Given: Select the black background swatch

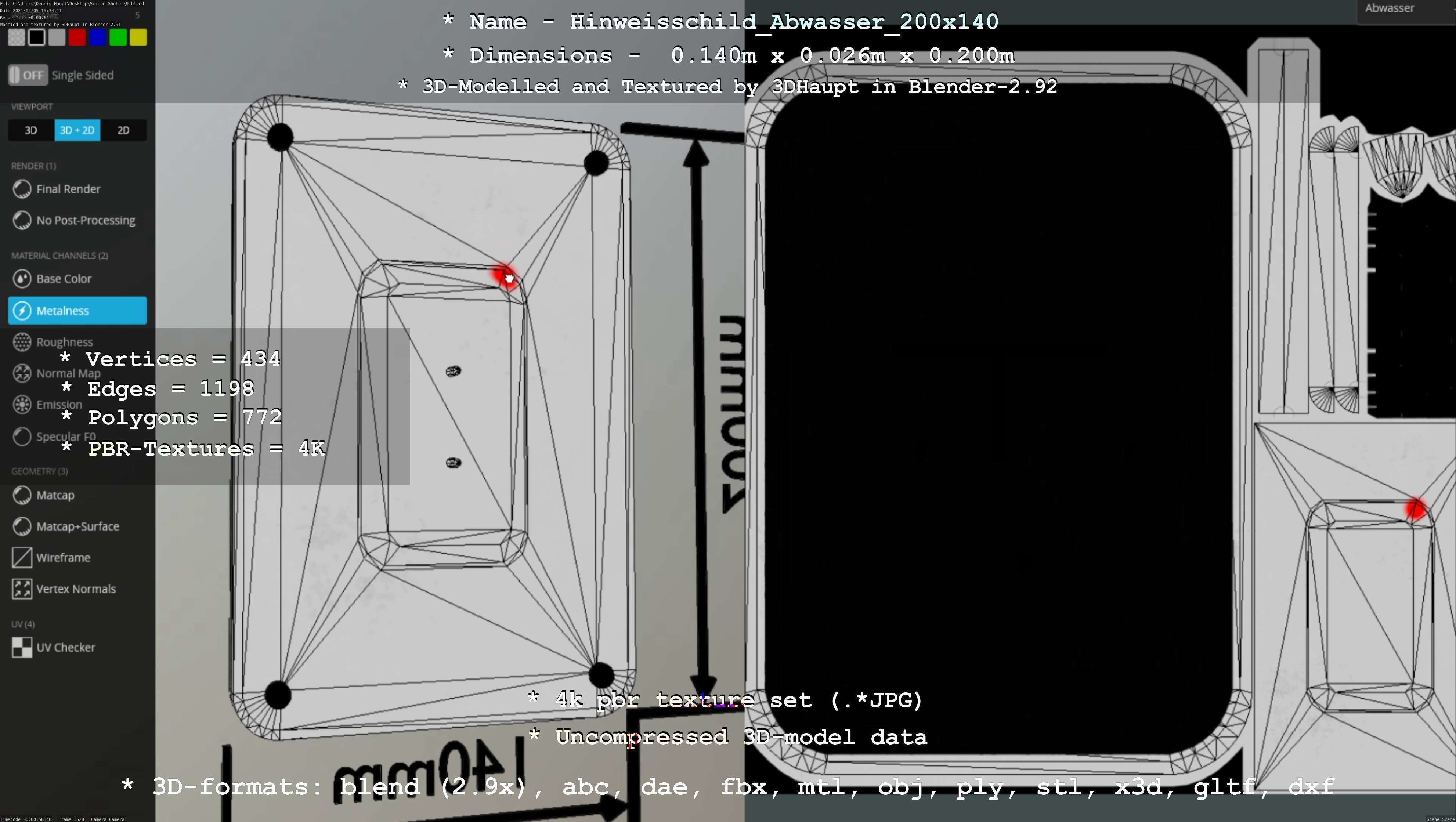Looking at the screenshot, I should point(37,38).
